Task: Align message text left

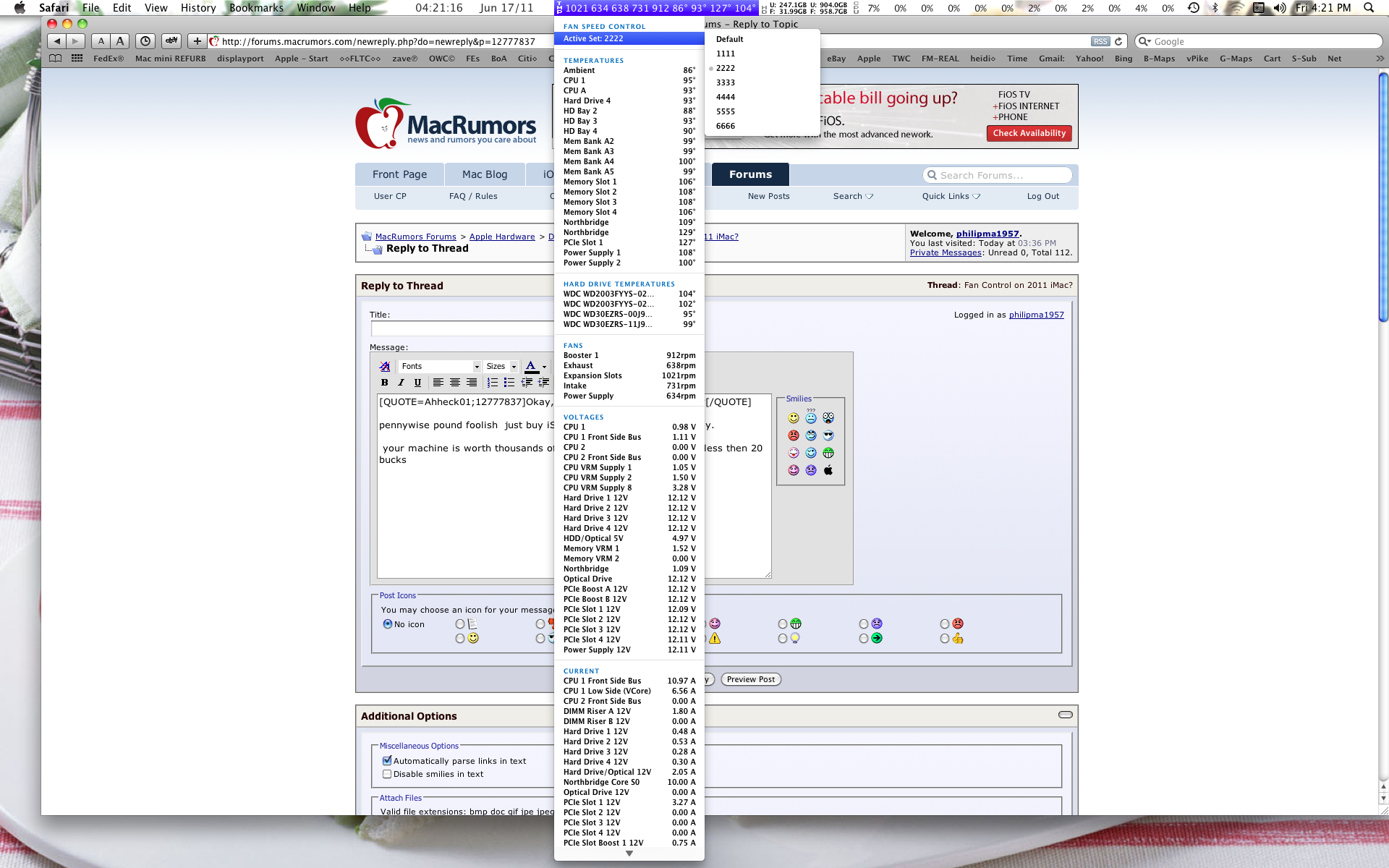Action: point(438,383)
